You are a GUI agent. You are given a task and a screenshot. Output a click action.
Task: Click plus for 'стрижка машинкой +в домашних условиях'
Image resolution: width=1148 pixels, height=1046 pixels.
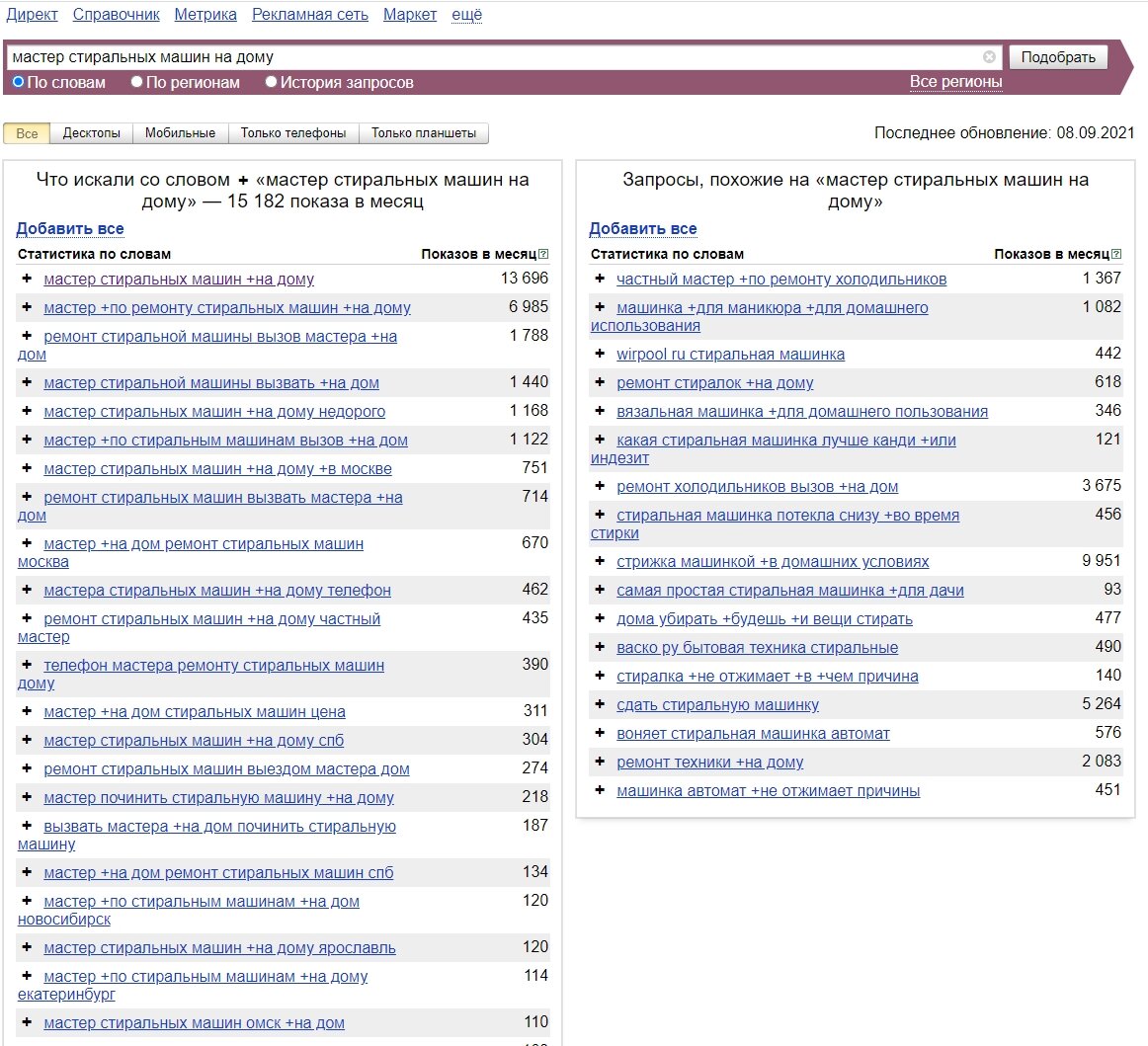pyautogui.click(x=601, y=561)
